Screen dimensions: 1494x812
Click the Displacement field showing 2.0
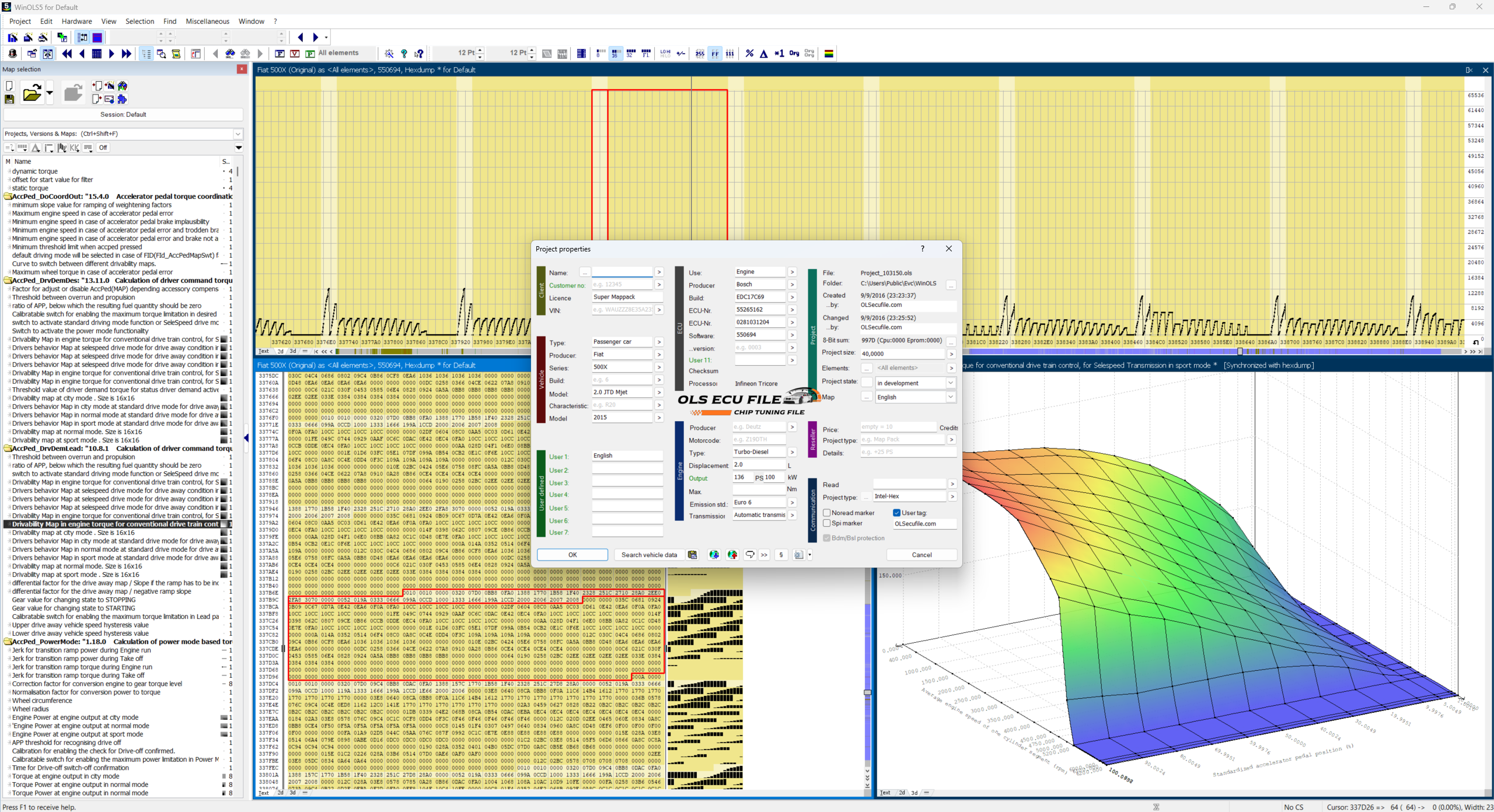759,465
